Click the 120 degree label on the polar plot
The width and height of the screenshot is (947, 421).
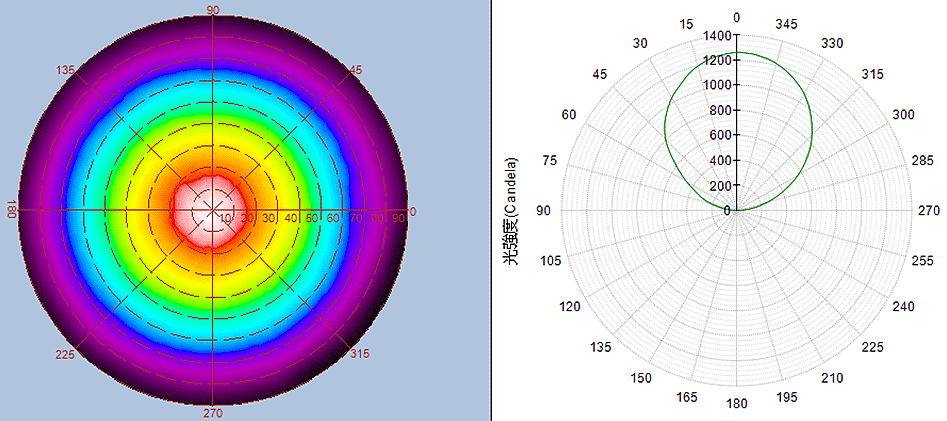[x=571, y=306]
